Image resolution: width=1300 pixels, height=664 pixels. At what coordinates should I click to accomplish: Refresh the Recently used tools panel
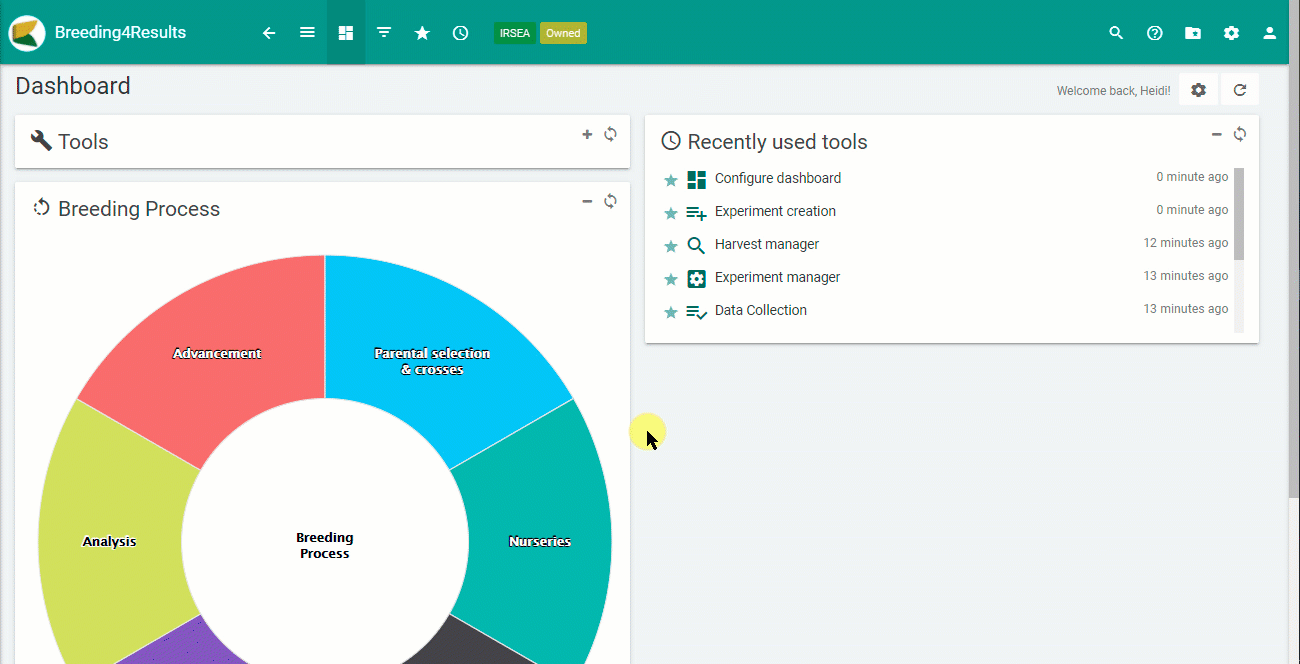pyautogui.click(x=1240, y=134)
